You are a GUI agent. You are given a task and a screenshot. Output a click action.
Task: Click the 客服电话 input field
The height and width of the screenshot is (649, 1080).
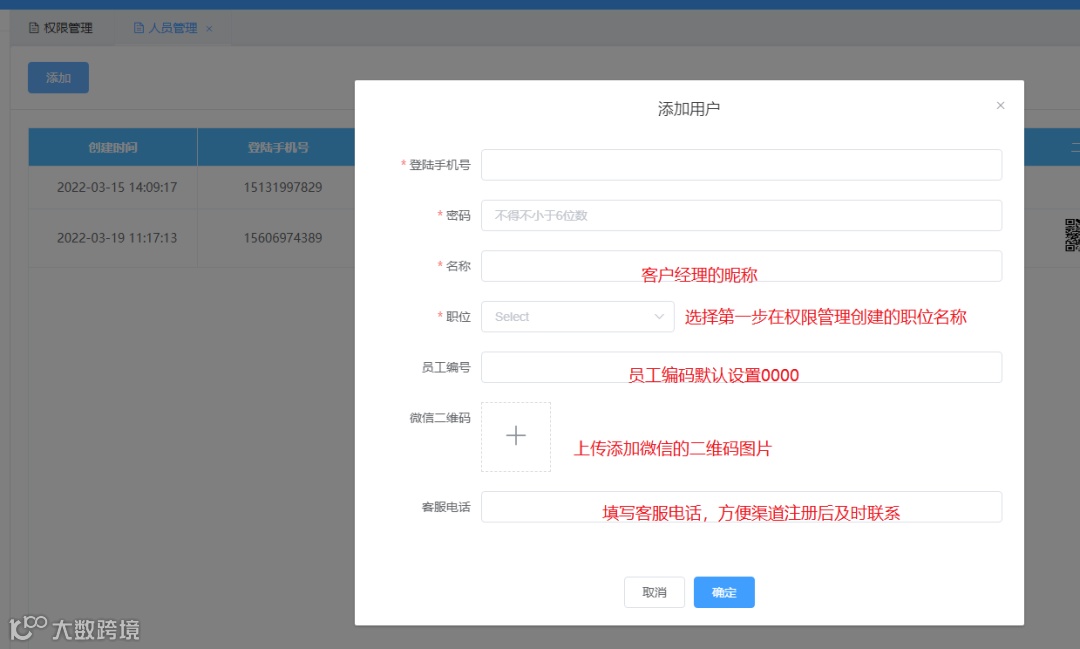pyautogui.click(x=741, y=506)
